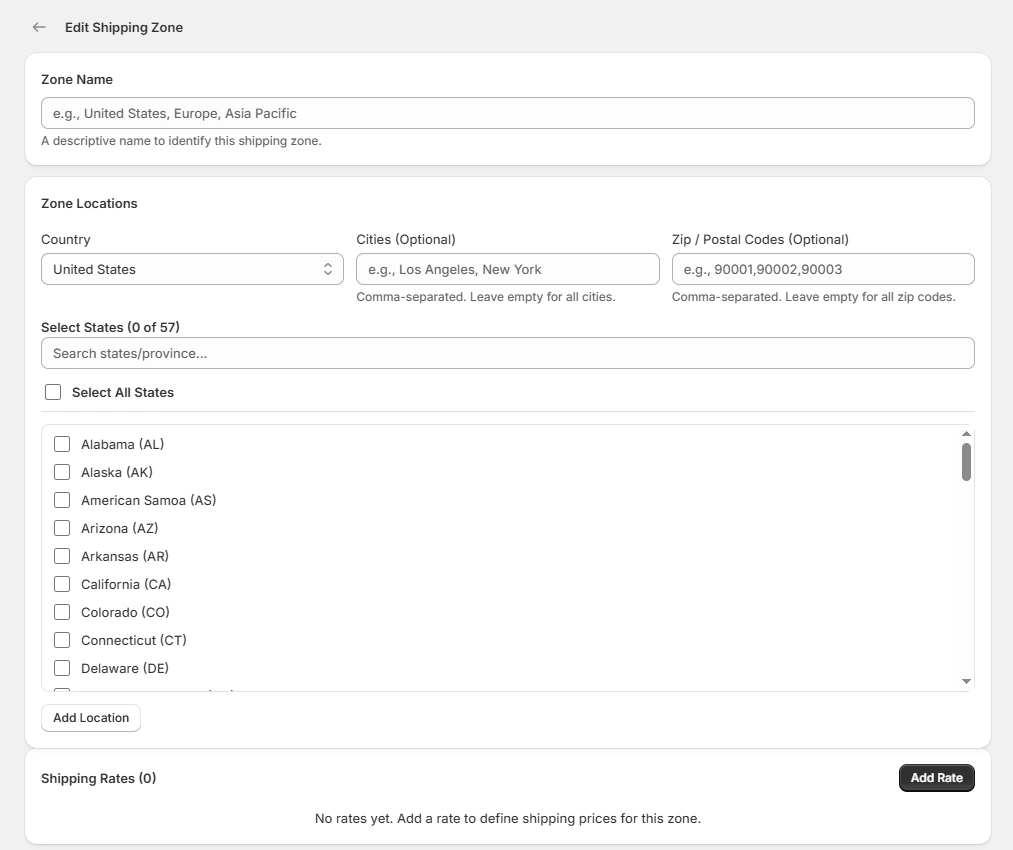Open the Country dropdown
This screenshot has width=1013, height=850.
point(192,269)
